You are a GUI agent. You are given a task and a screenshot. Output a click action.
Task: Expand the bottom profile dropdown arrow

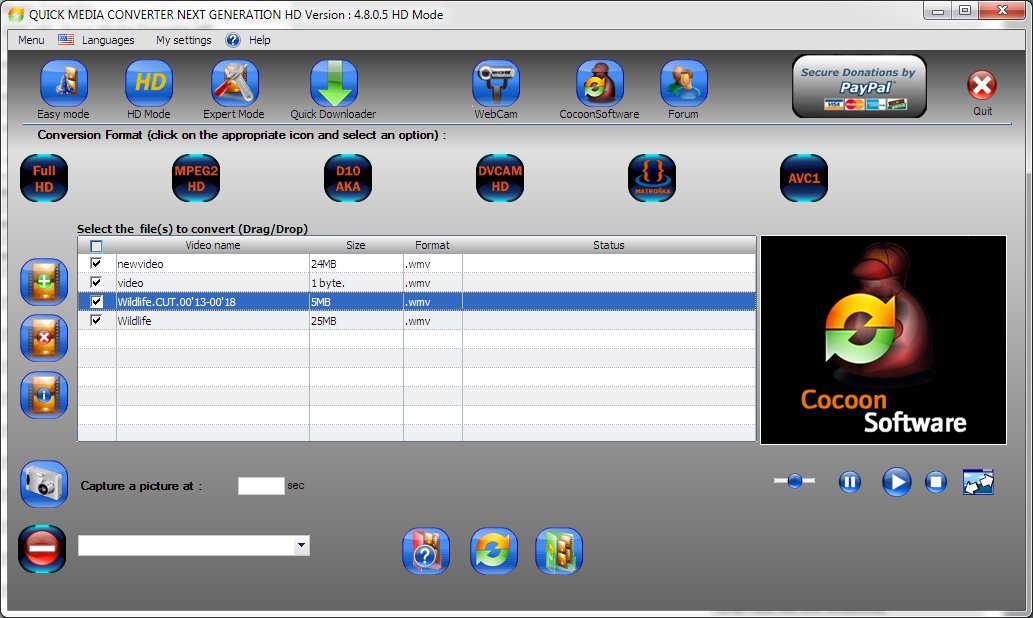pyautogui.click(x=302, y=546)
